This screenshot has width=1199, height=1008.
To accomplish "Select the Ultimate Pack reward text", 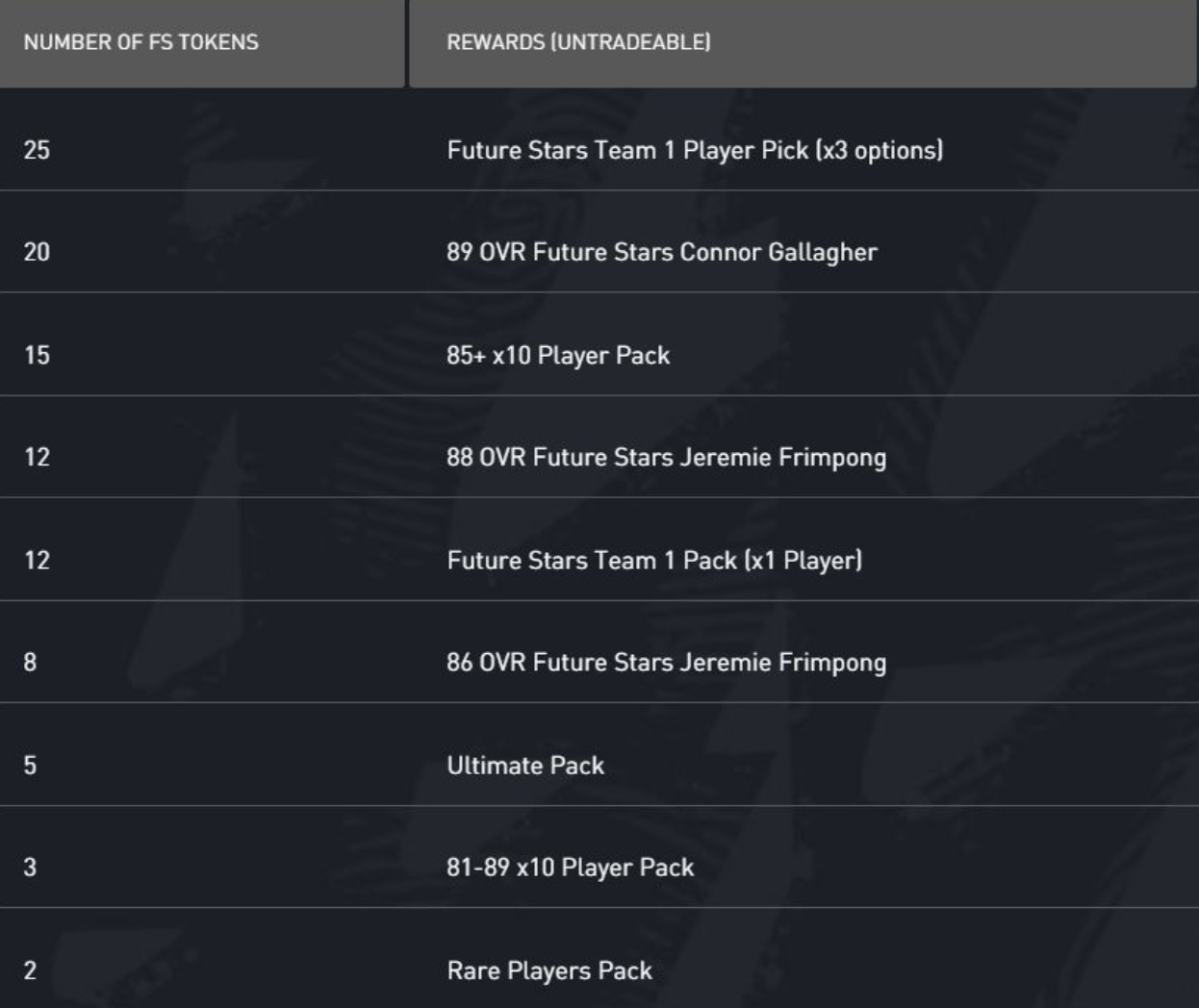I will click(525, 766).
